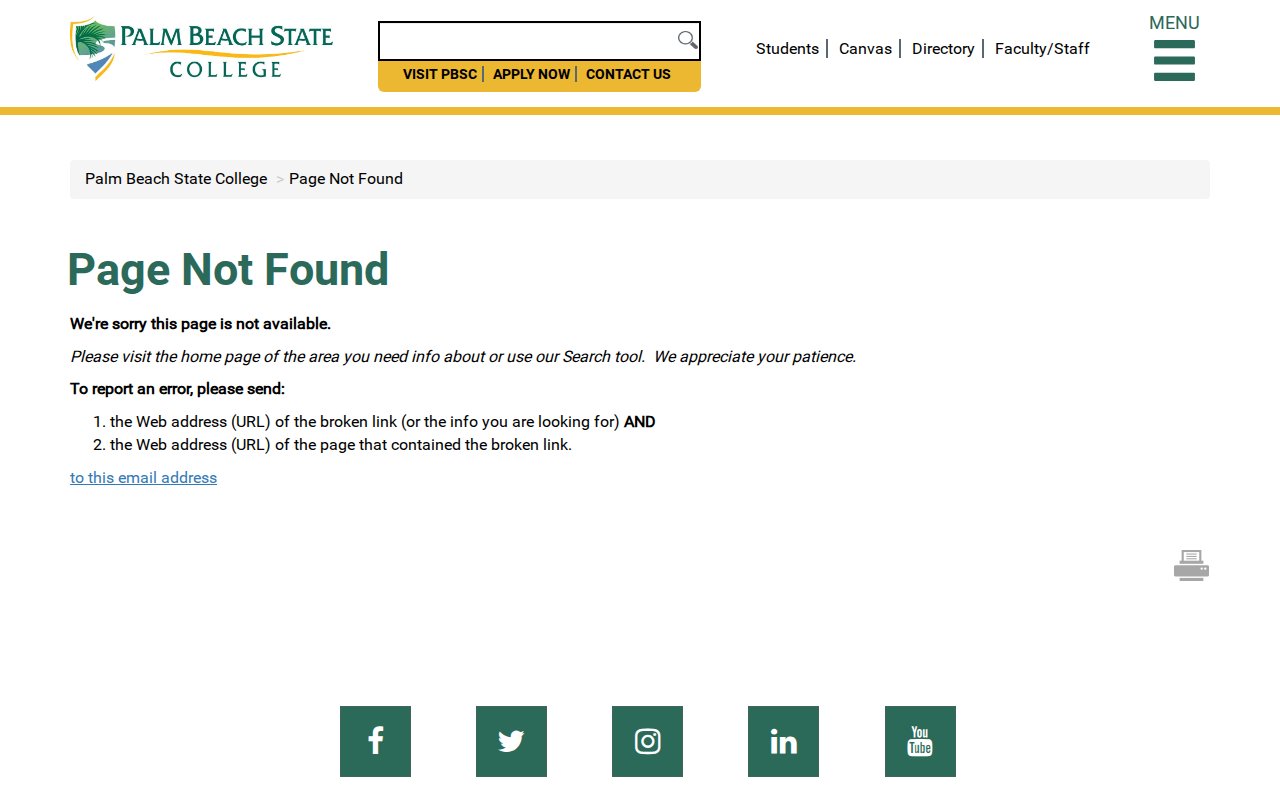
Task: Click the magnifying glass search icon
Action: coord(687,40)
